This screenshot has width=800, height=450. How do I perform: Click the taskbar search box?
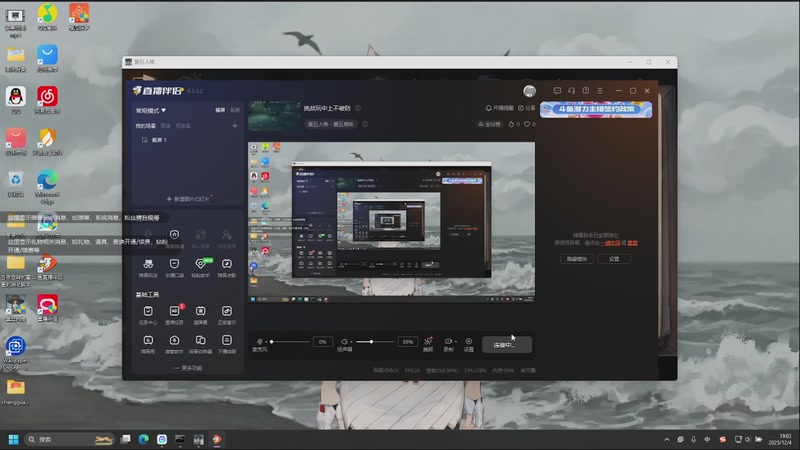(70, 439)
